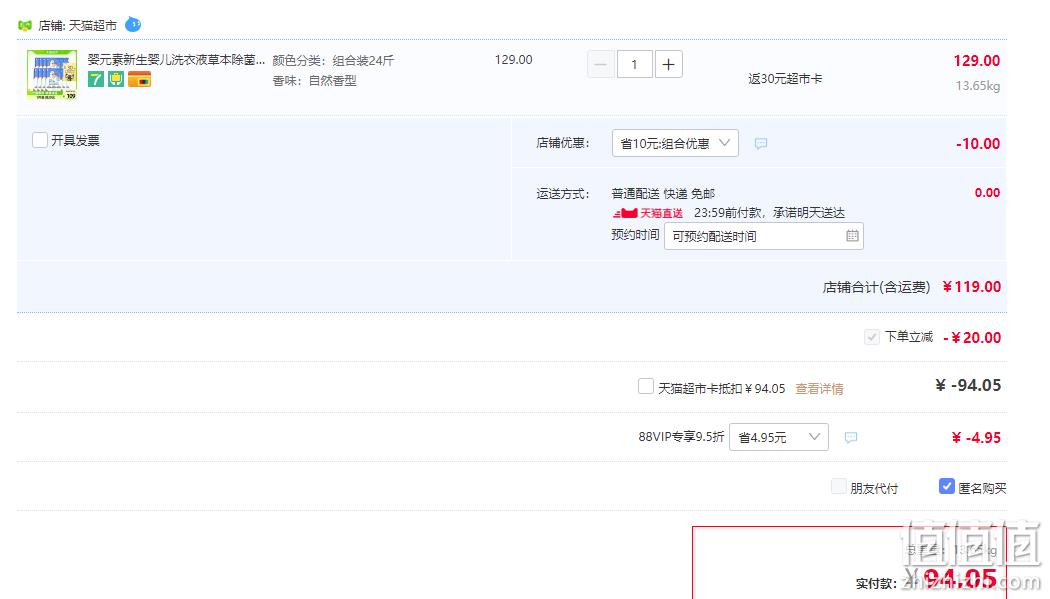Click the green 7-day return badge under product title
This screenshot has width=1050, height=599.
pyautogui.click(x=96, y=80)
